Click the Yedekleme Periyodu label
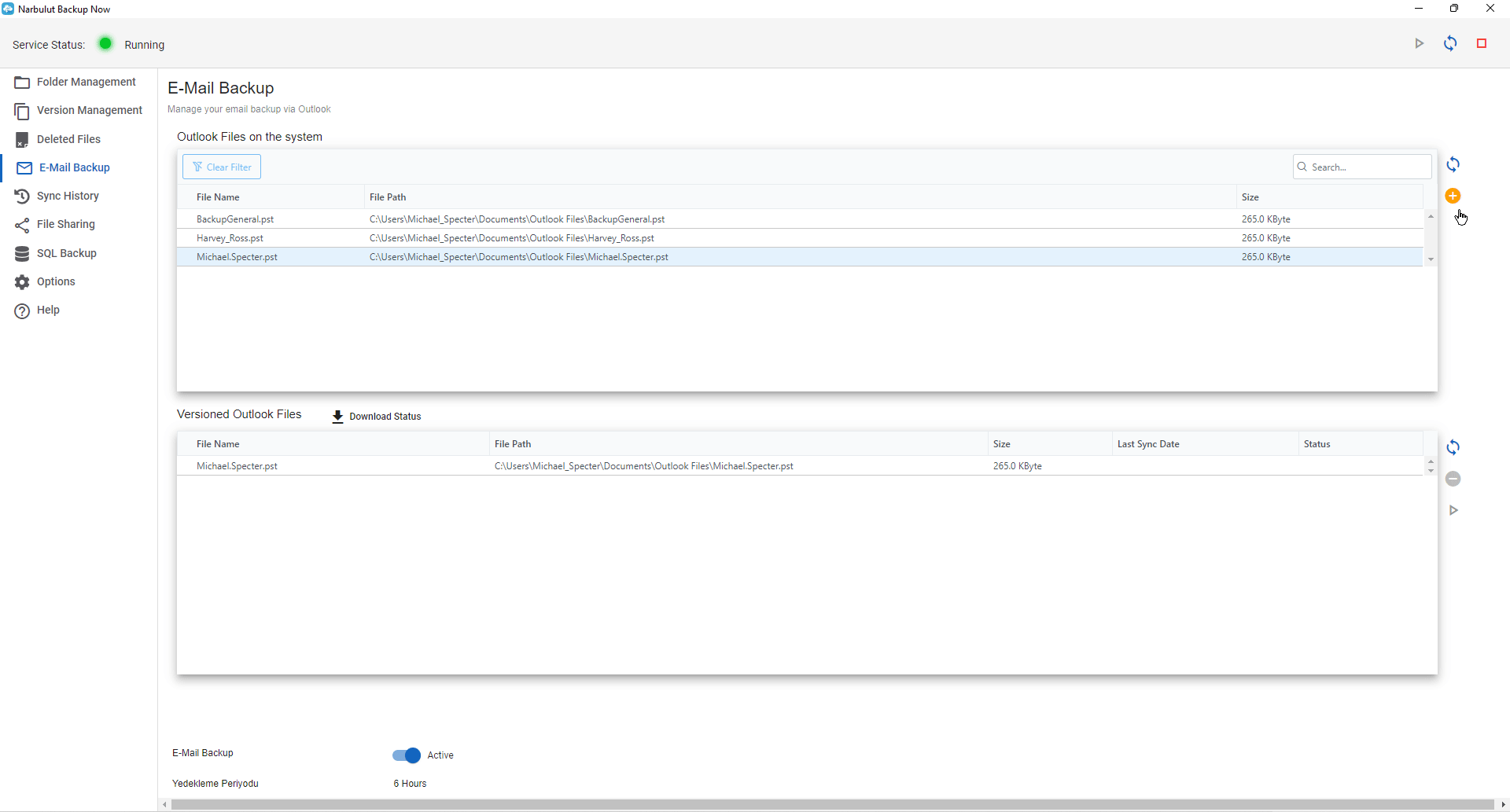The height and width of the screenshot is (812, 1510). 215,784
